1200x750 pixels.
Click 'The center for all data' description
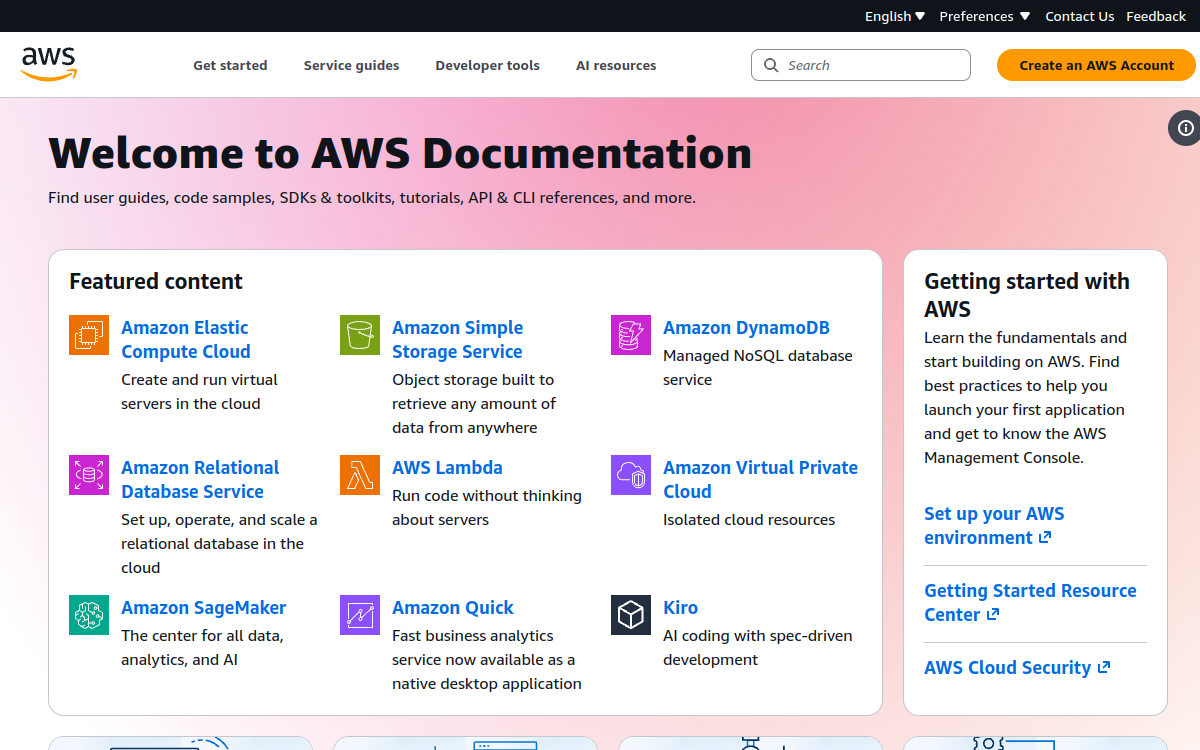click(202, 647)
